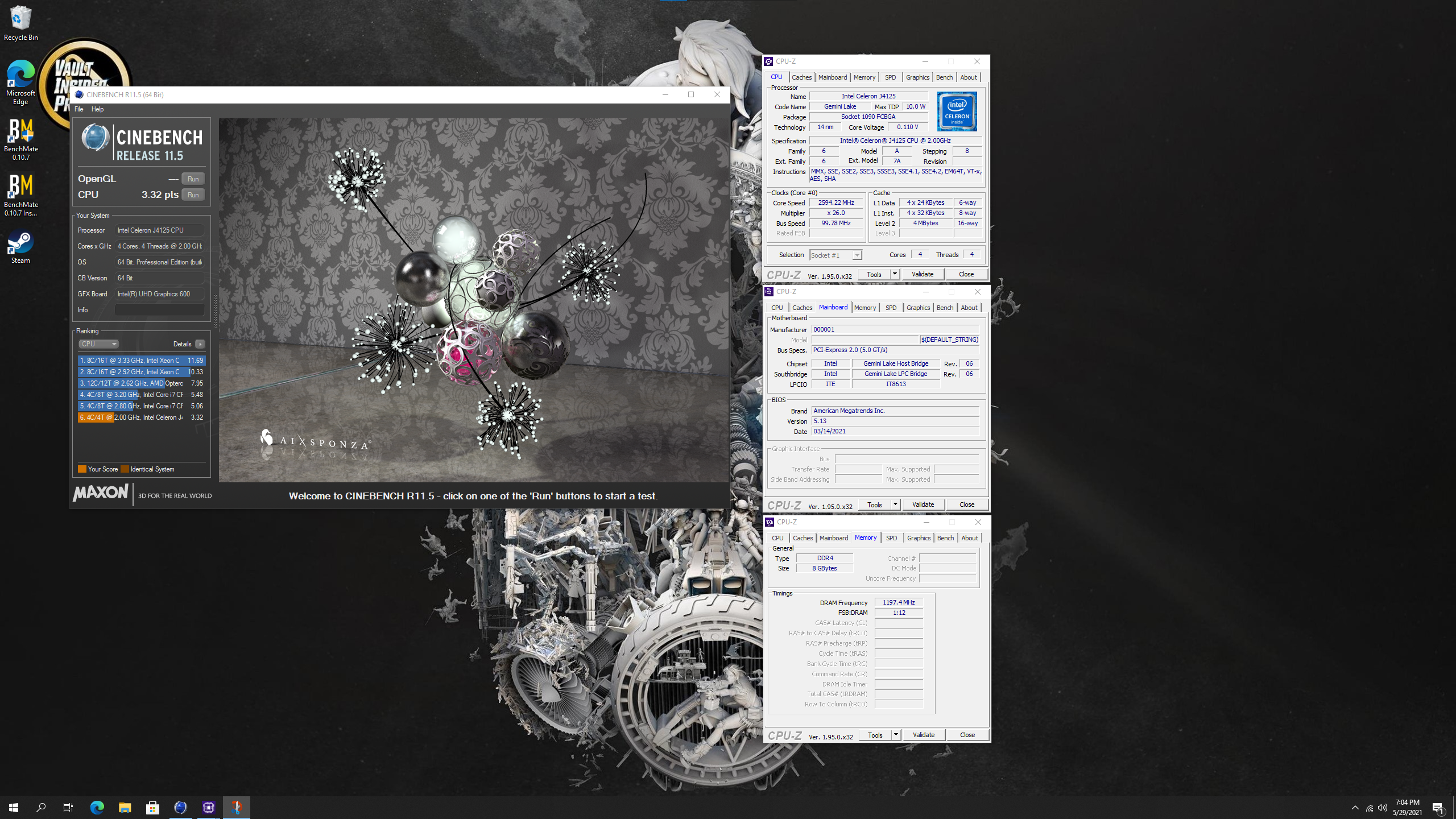Click the Info input field
The image size is (1456, 819).
point(159,310)
